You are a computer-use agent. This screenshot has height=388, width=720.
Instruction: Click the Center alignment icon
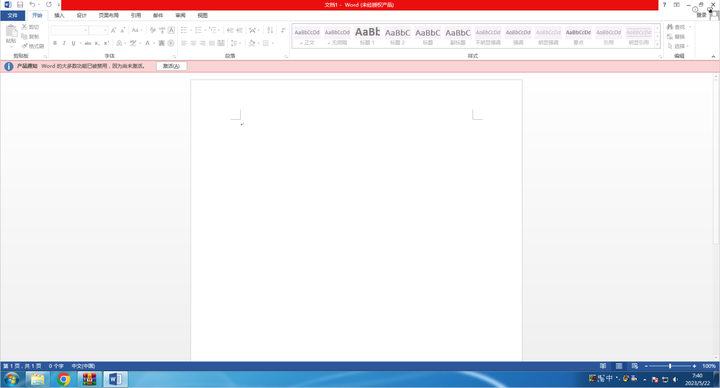[193, 43]
